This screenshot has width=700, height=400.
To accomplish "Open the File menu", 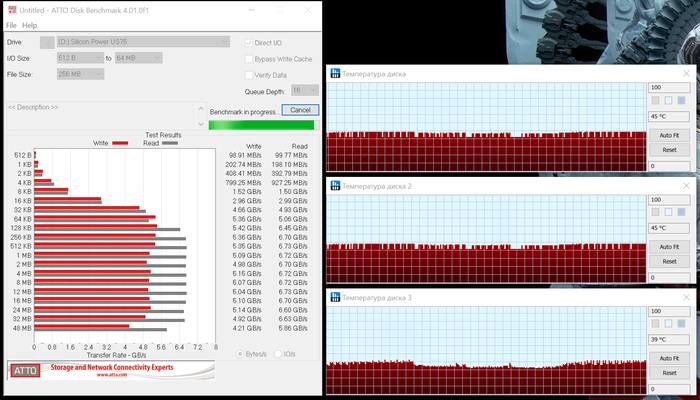I will pyautogui.click(x=11, y=25).
